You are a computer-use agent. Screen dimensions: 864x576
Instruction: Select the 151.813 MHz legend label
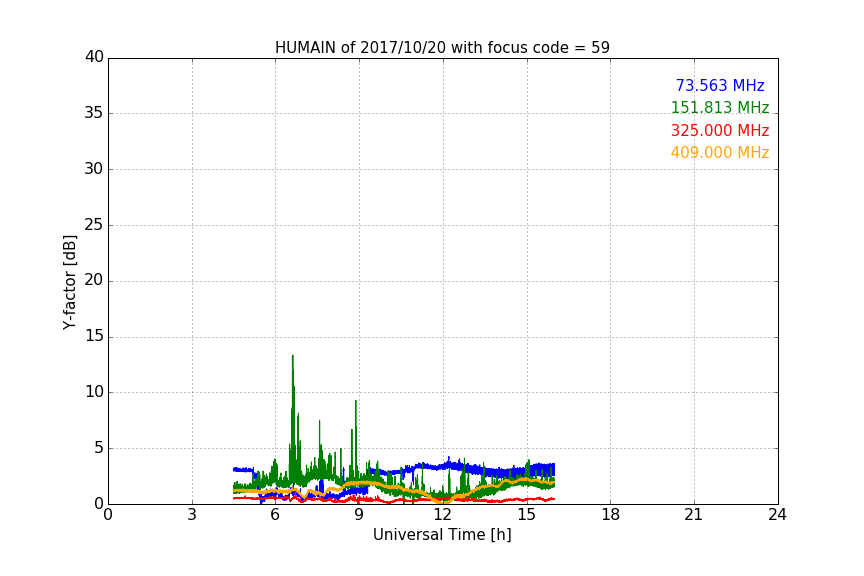coord(720,108)
